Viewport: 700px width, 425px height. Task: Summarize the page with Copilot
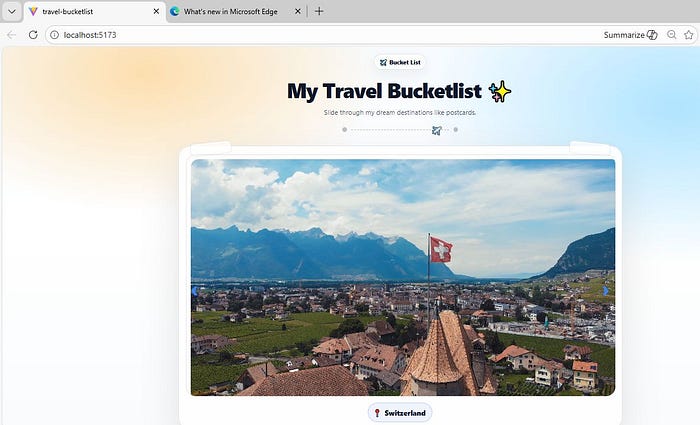pos(630,35)
